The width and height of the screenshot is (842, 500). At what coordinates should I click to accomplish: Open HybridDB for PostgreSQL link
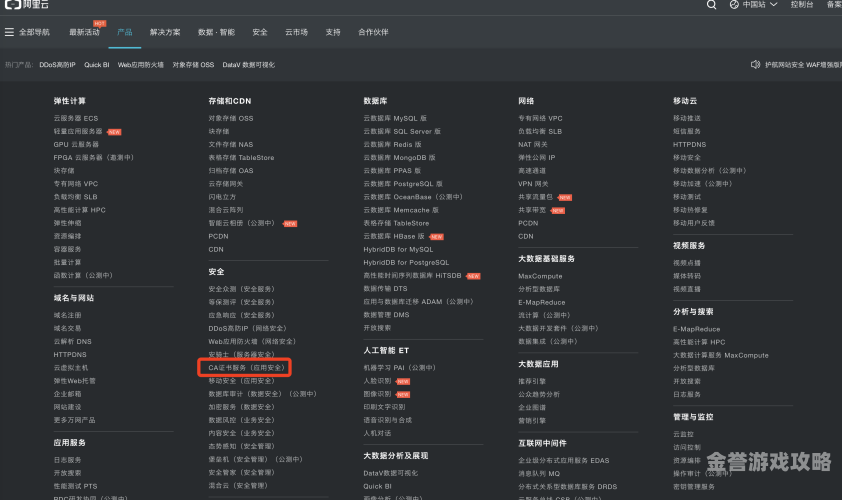[x=406, y=263]
